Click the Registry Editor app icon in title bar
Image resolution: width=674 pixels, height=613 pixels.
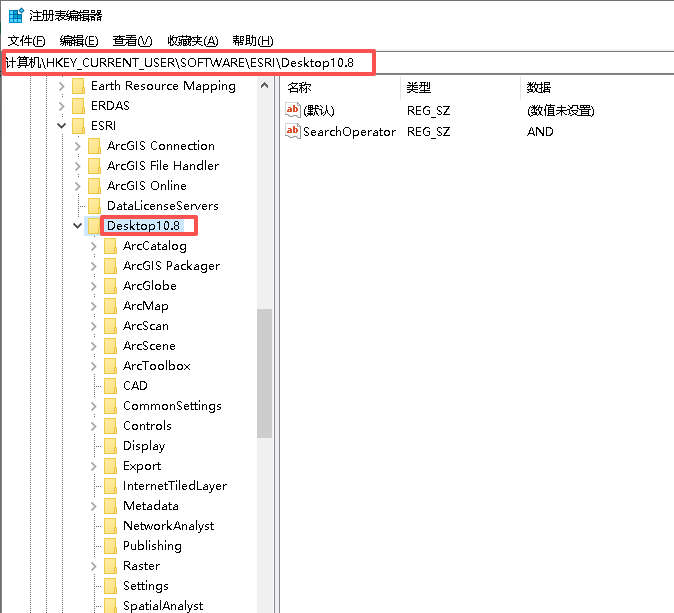coord(16,16)
